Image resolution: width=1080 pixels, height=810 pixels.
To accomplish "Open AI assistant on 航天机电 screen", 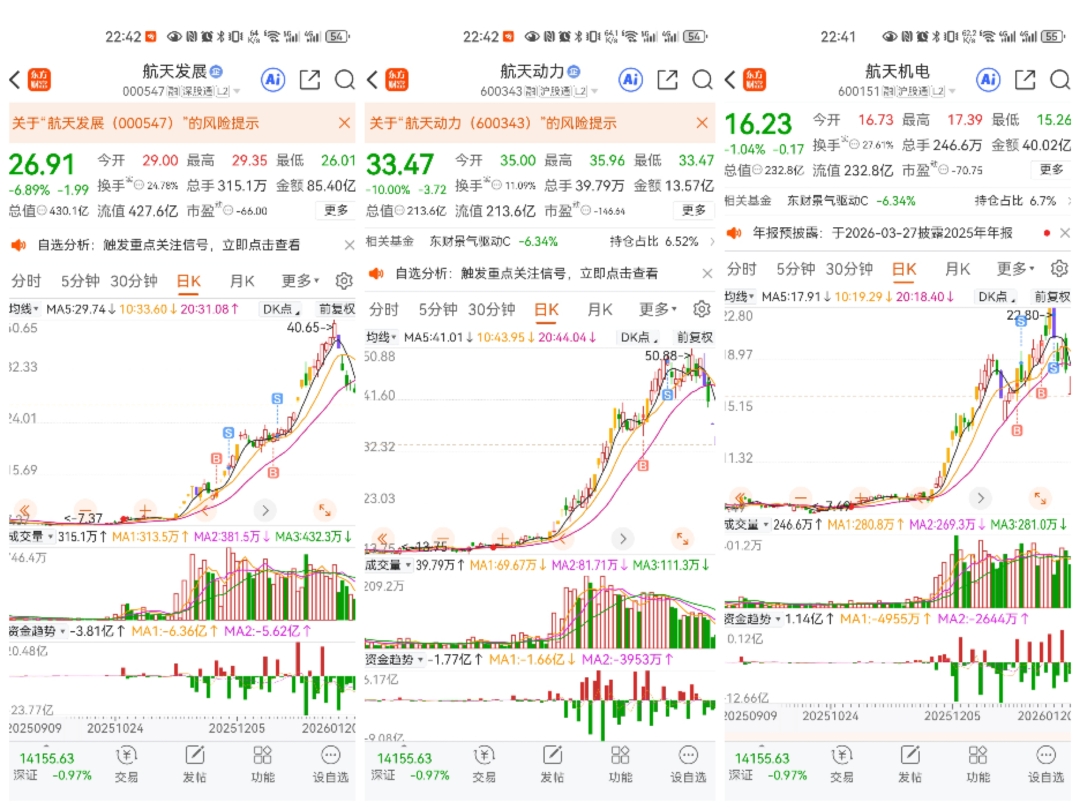I will (988, 80).
